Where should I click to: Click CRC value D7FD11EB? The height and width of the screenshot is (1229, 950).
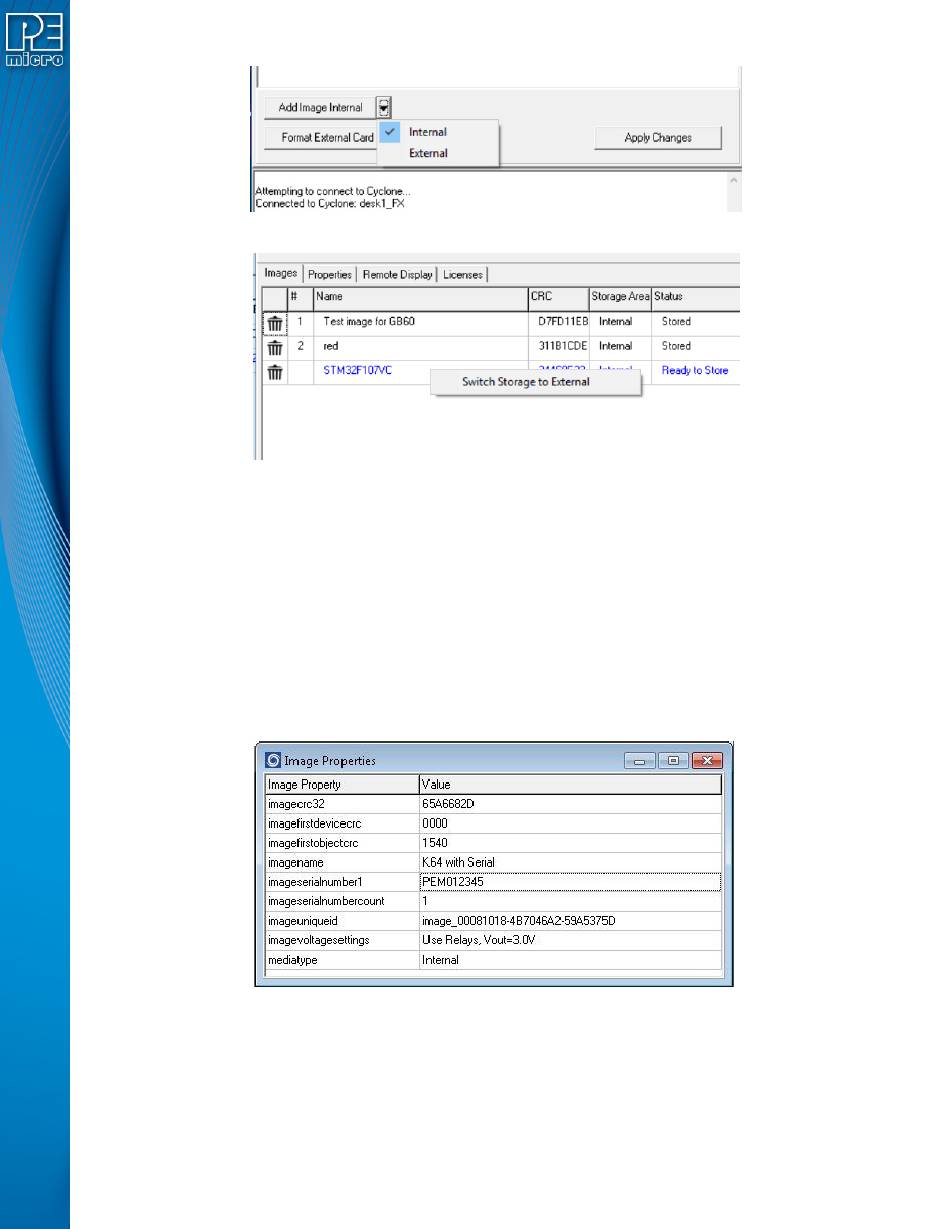tap(563, 322)
